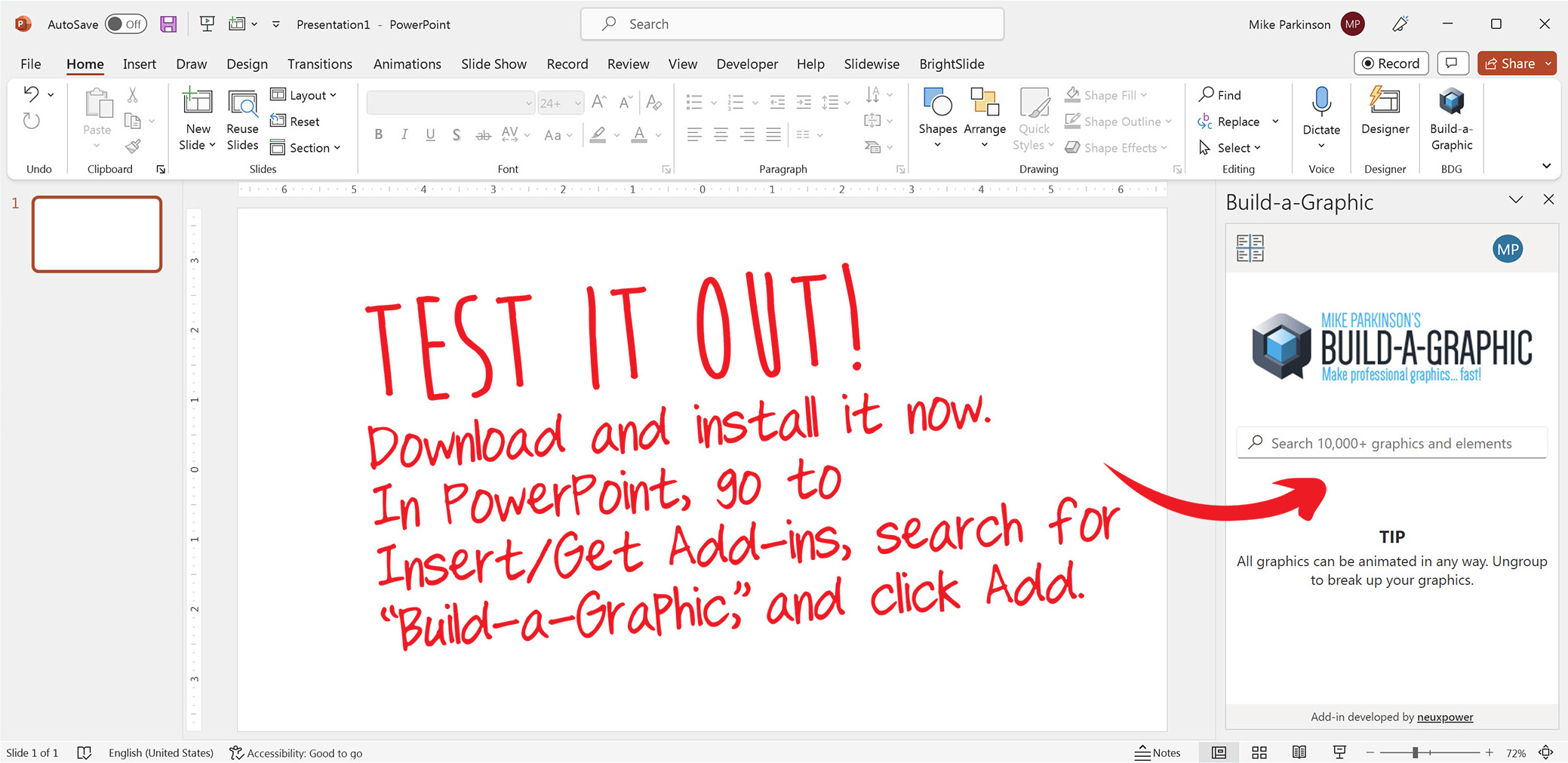Open Build-a-Graphic pane options chevron
Image resolution: width=1568 pixels, height=763 pixels.
tap(1516, 200)
